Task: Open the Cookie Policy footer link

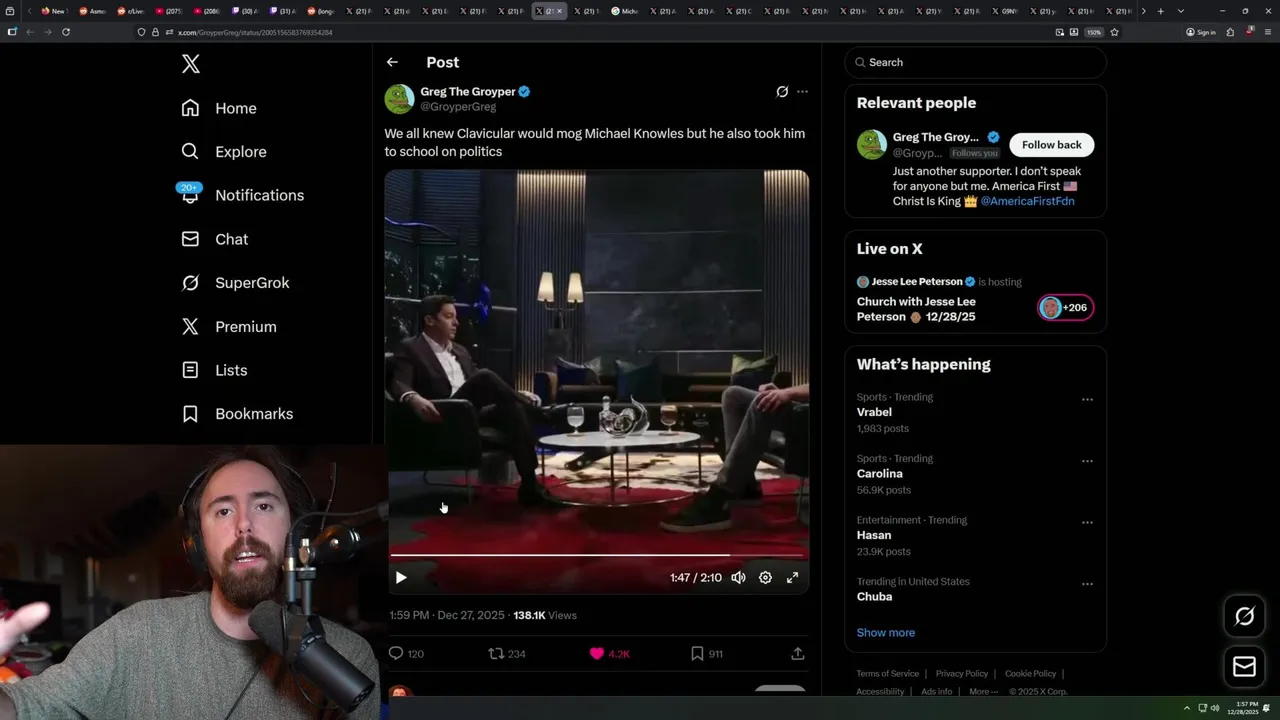Action: click(x=1030, y=674)
